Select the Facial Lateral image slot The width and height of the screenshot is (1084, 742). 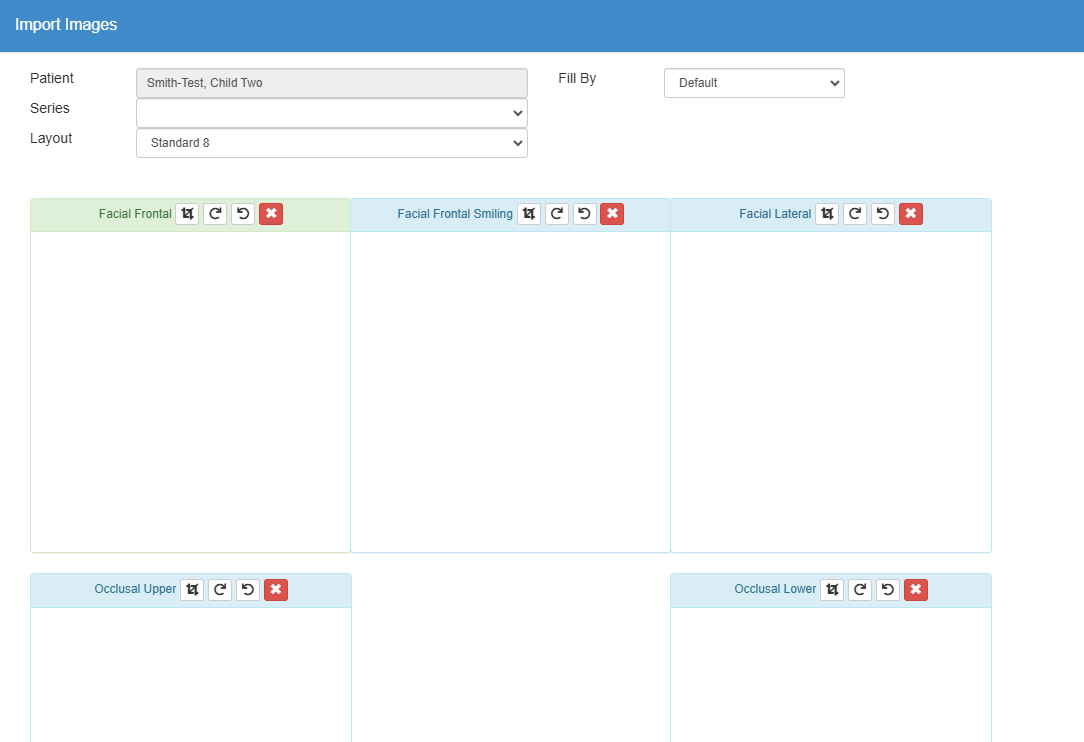pos(831,391)
